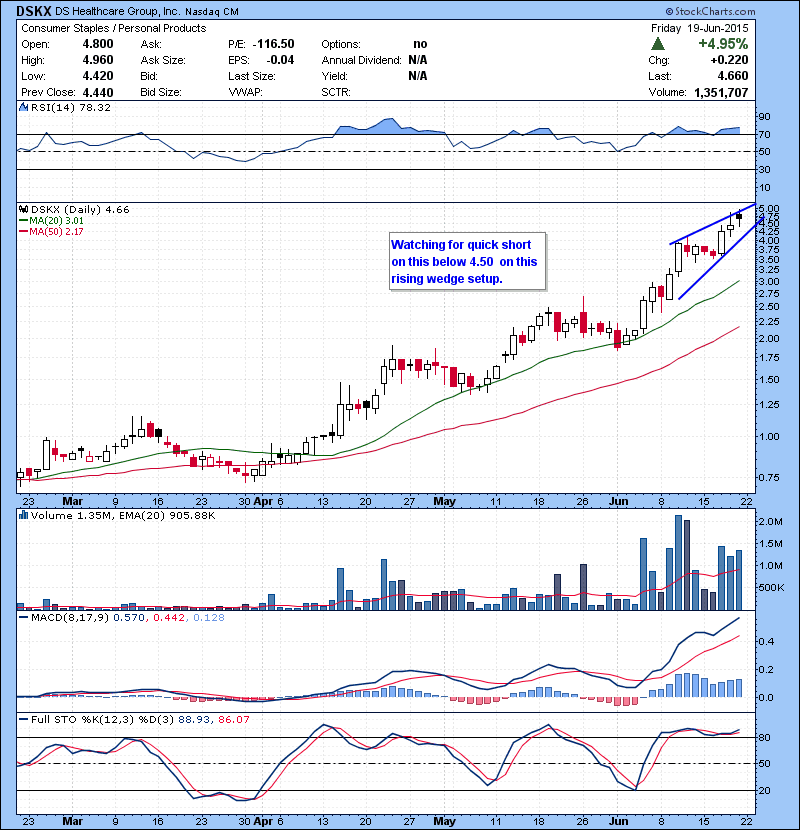Click the 1.00 tick on the price axis
The width and height of the screenshot is (800, 830).
[x=769, y=437]
